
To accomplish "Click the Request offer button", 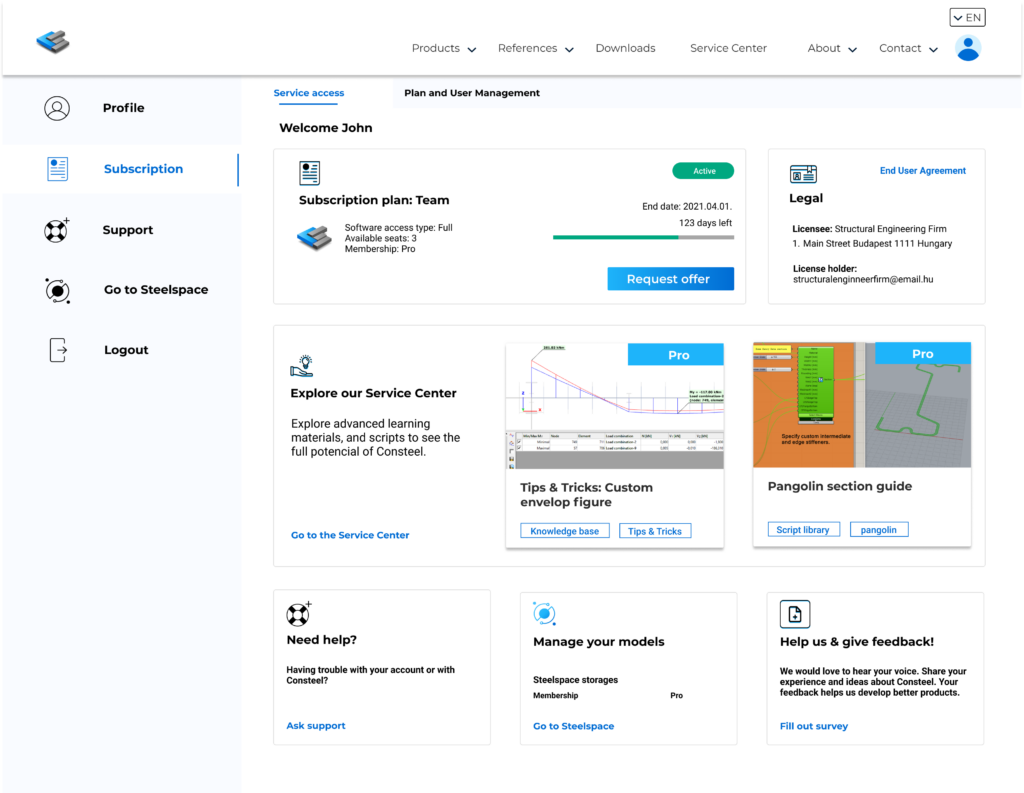I will tap(671, 279).
